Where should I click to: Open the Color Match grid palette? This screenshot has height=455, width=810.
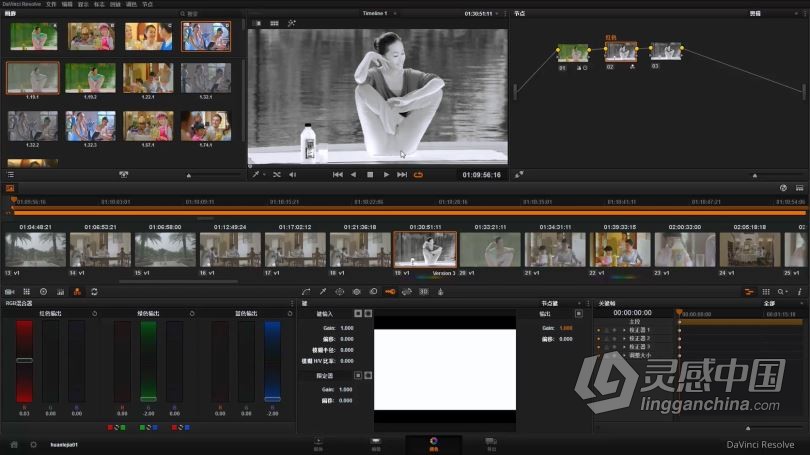[27, 292]
